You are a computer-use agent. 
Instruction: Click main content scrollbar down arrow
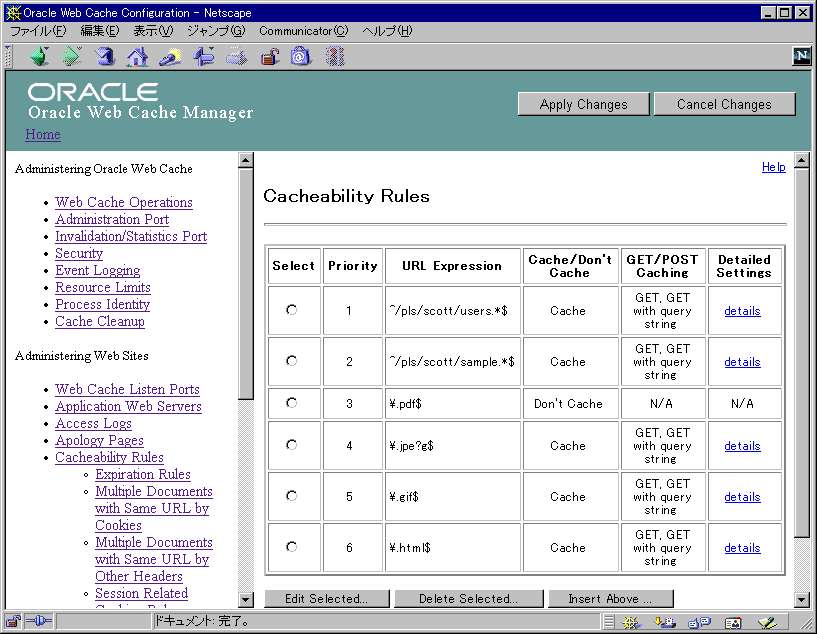point(802,600)
